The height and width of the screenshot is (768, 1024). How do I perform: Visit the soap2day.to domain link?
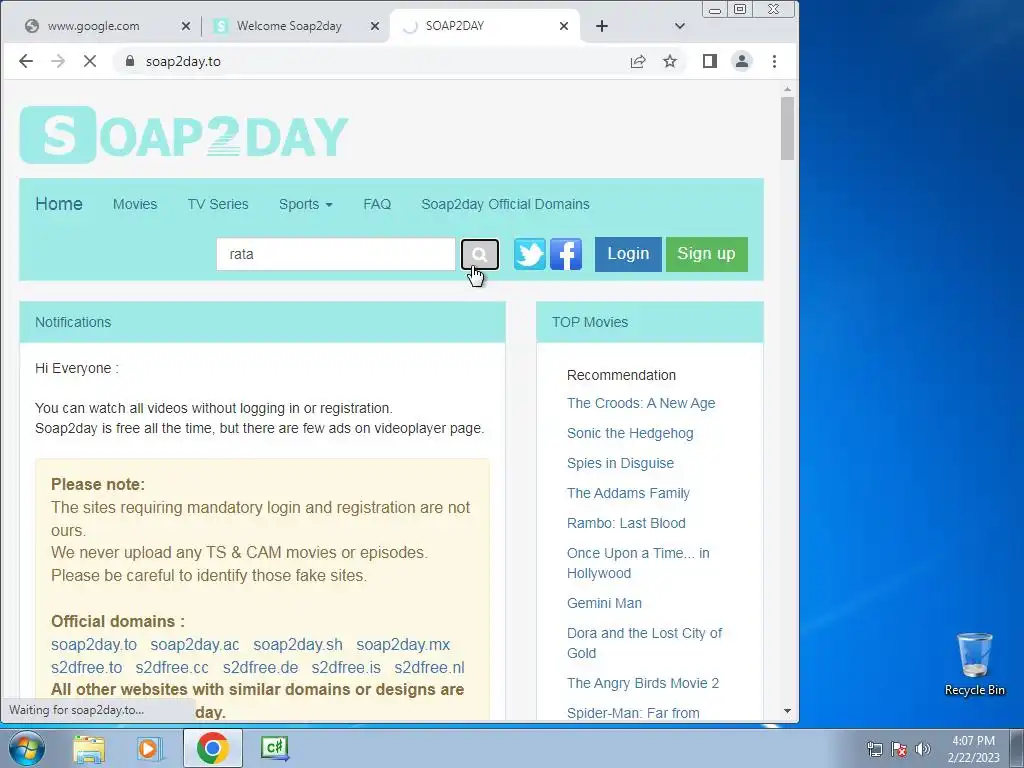coord(94,645)
